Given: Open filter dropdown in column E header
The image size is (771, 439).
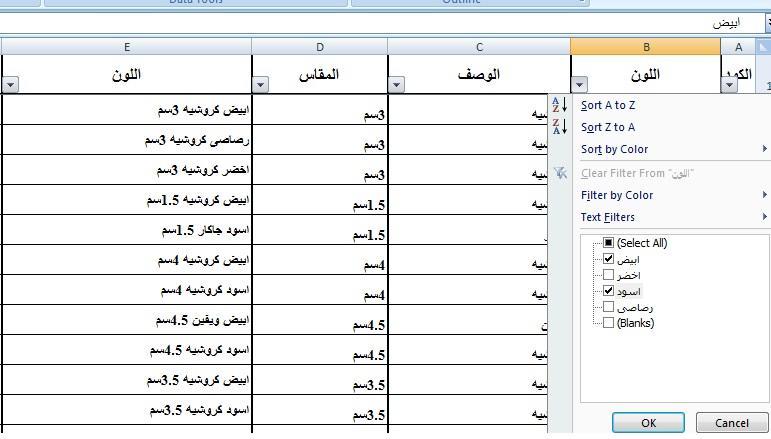Looking at the screenshot, I should pos(10,85).
